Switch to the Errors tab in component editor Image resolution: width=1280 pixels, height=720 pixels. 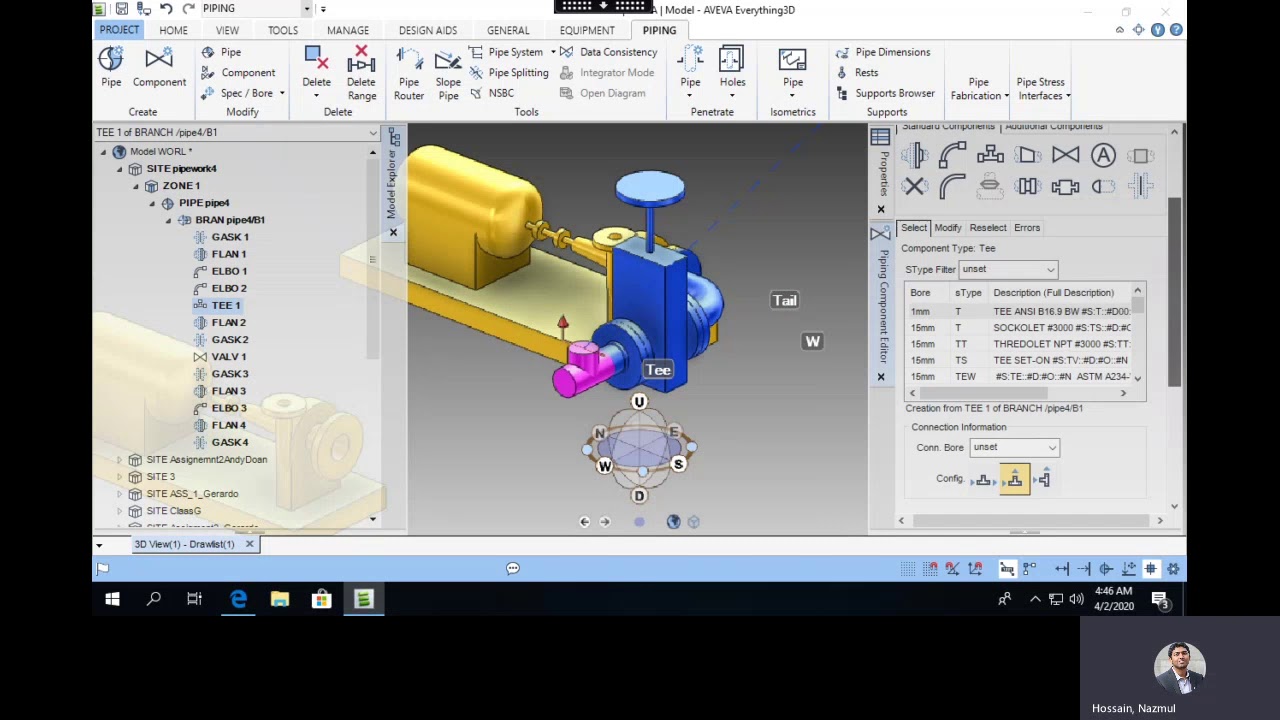[1027, 228]
